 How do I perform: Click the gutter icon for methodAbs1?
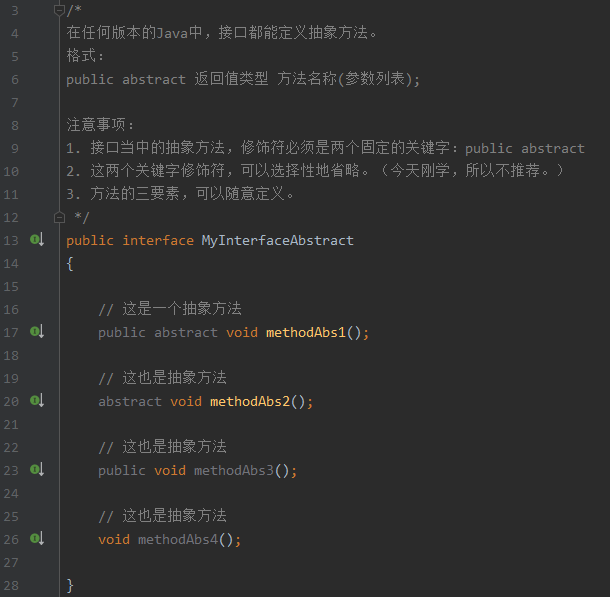pos(37,331)
